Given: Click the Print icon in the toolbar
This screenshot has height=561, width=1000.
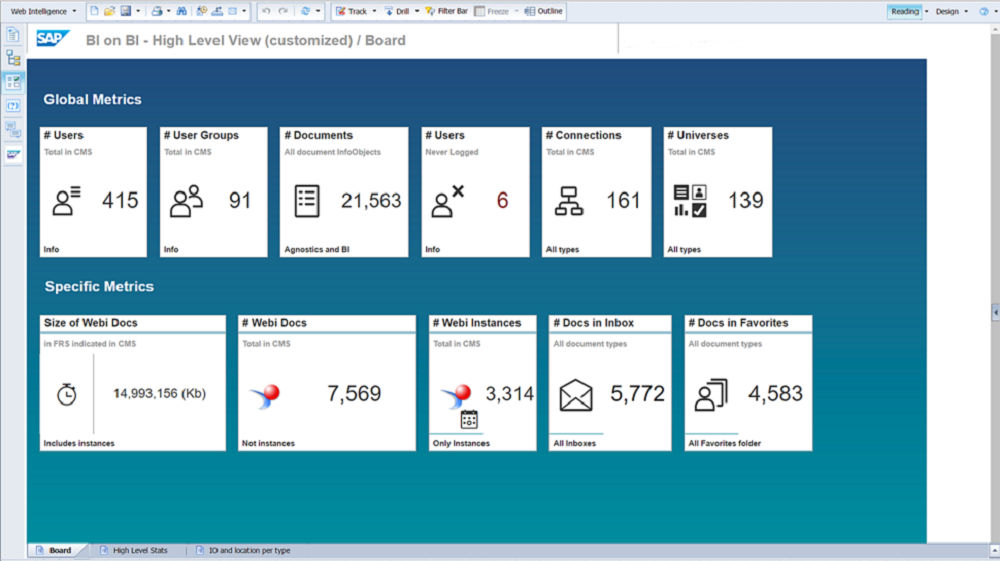Looking at the screenshot, I should [157, 11].
